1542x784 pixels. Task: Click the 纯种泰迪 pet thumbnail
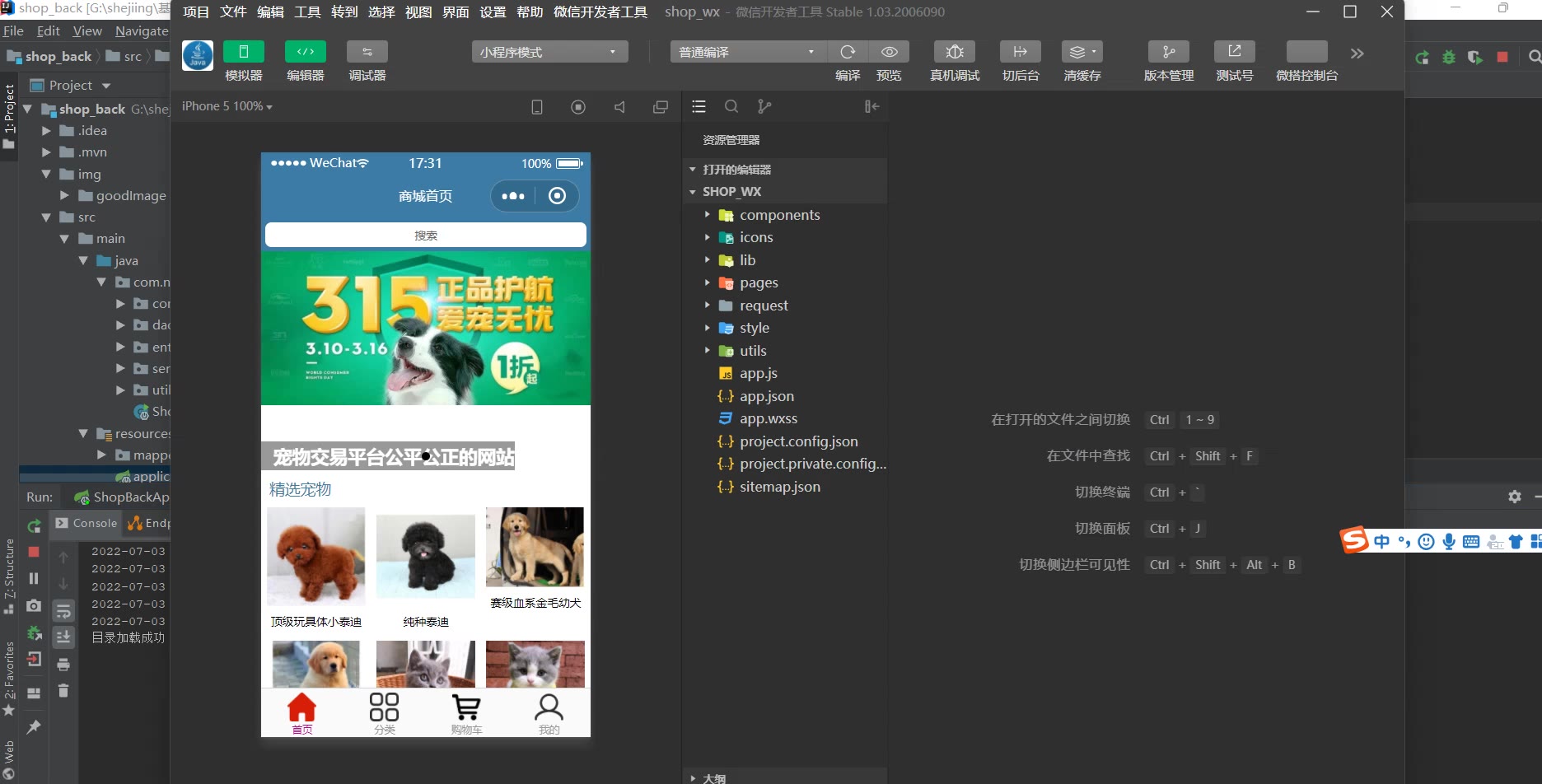[x=425, y=557]
